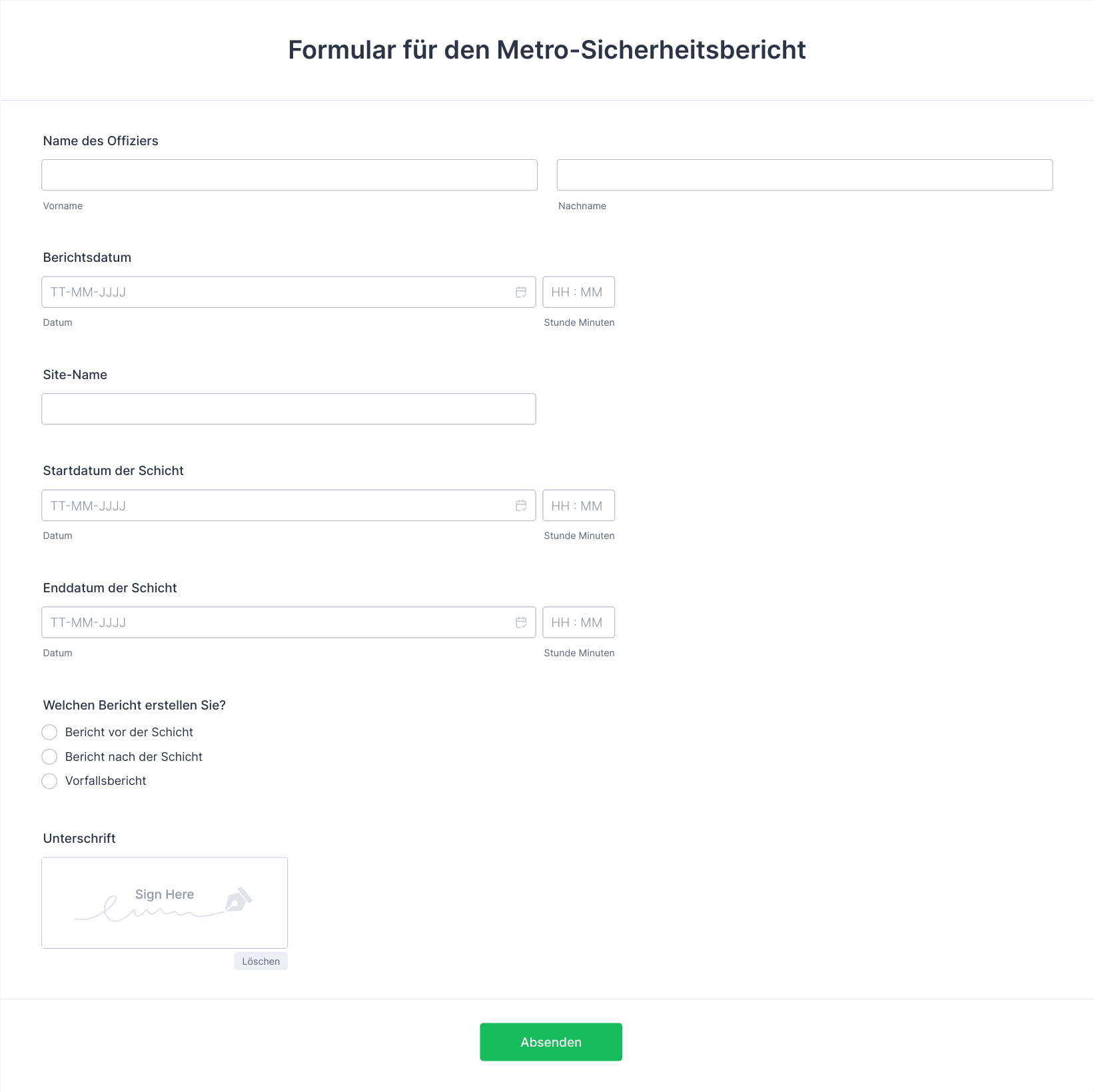Click the Site-Name input field
This screenshot has height=1092, width=1094.
coord(288,409)
